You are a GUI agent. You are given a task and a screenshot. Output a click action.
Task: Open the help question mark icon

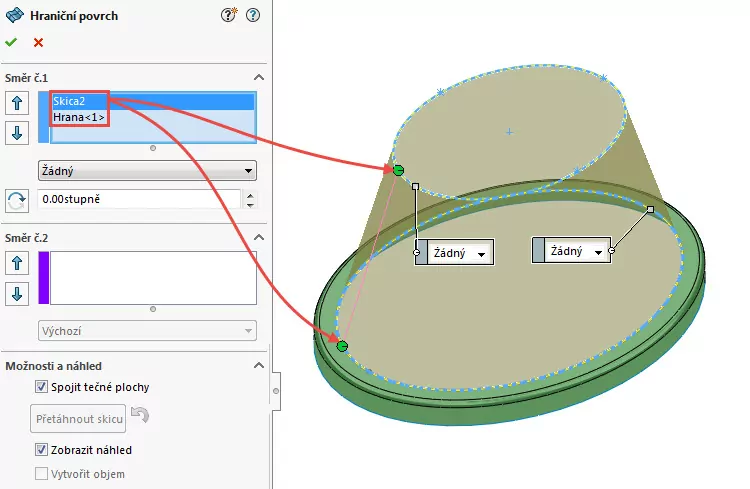pos(253,15)
